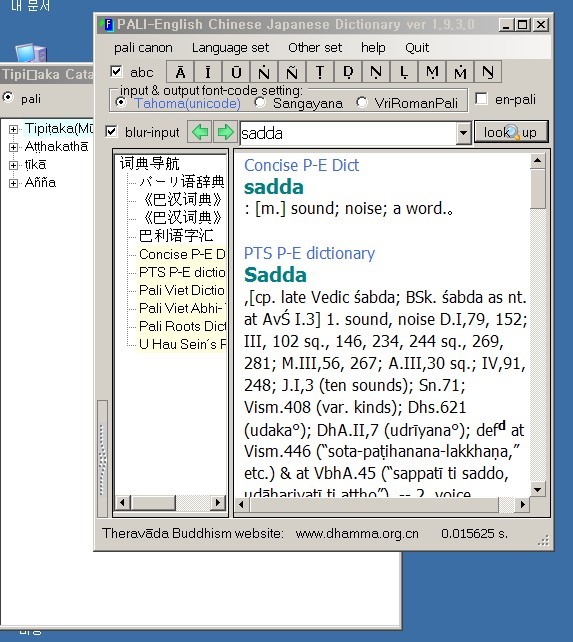Insert the Ī character button
Image resolution: width=573 pixels, height=642 pixels.
208,72
